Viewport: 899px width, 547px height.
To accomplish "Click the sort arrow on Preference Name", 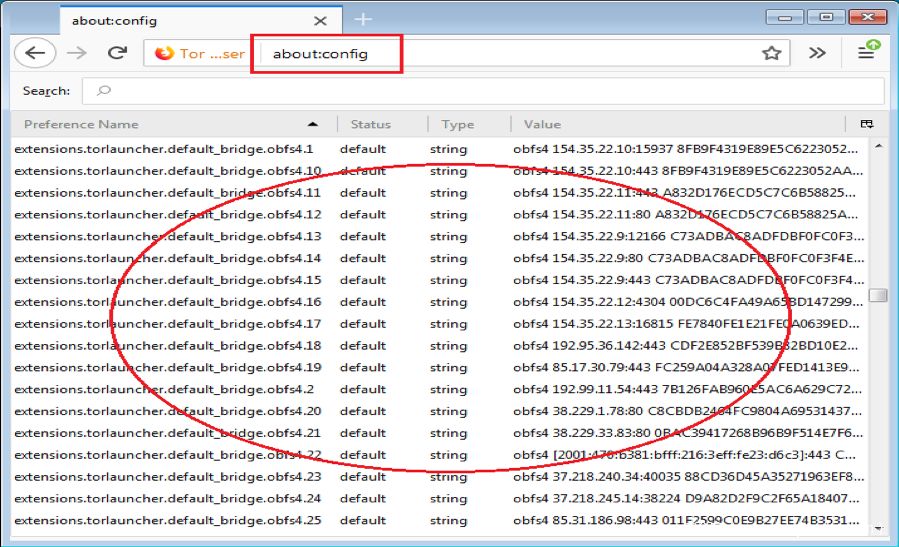I will coord(312,124).
